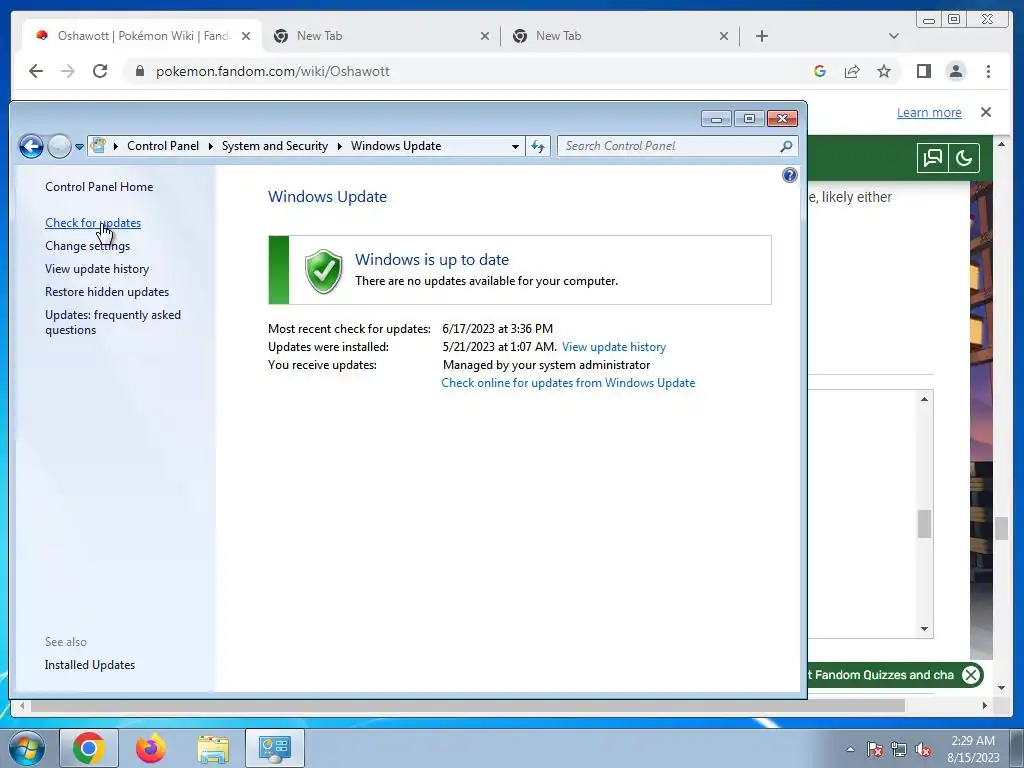Open Windows Explorer from taskbar

214,748
